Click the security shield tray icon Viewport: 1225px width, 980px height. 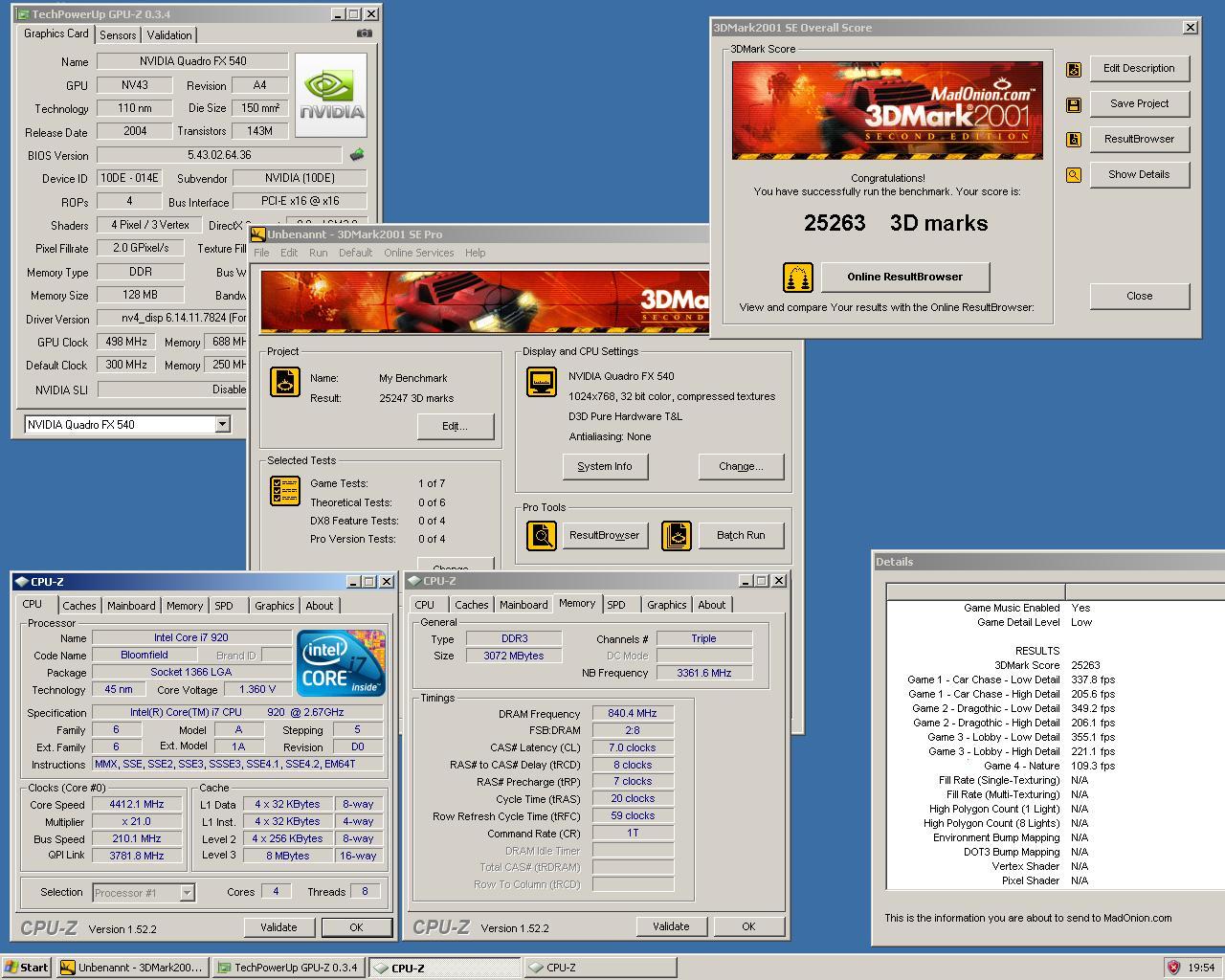coord(1173,968)
